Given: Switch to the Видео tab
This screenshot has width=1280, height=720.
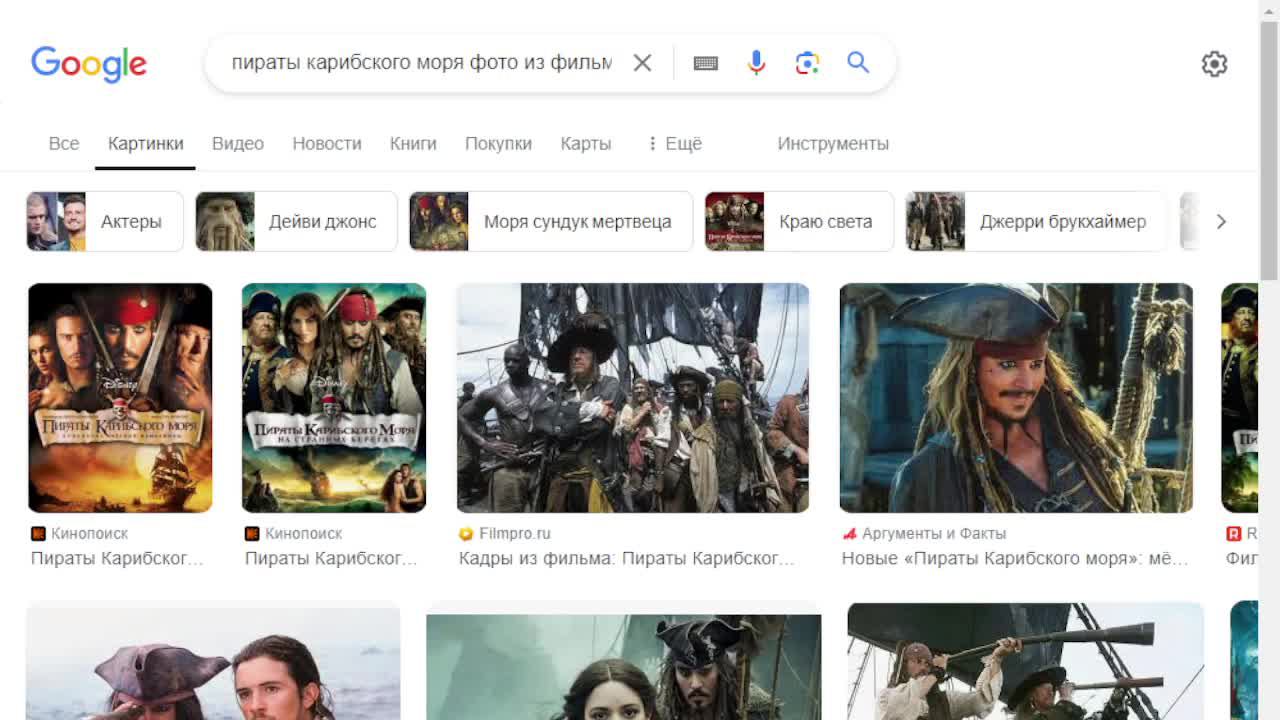Looking at the screenshot, I should pos(238,143).
